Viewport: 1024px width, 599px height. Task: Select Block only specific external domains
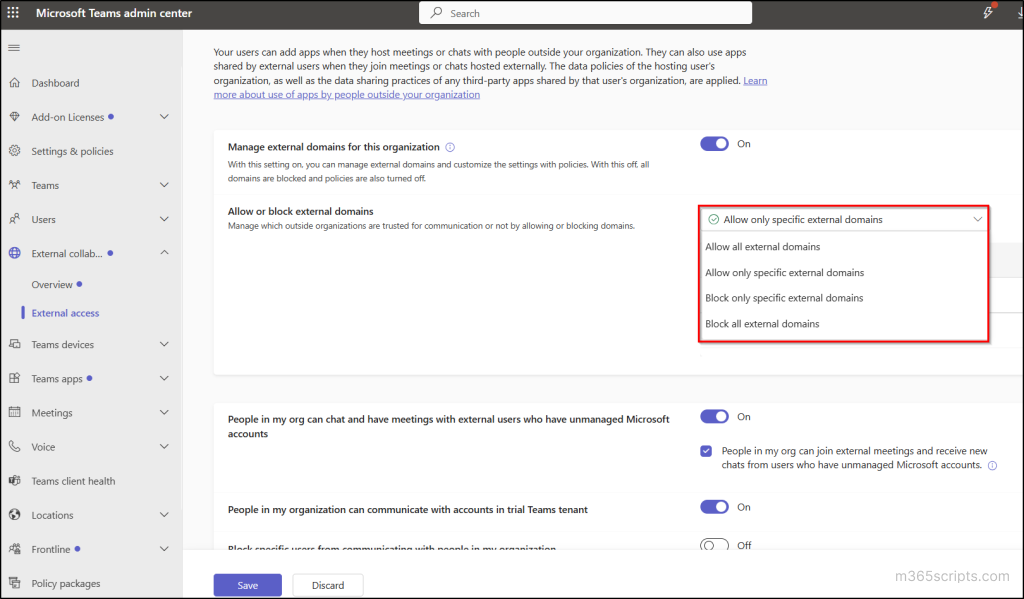[843, 298]
